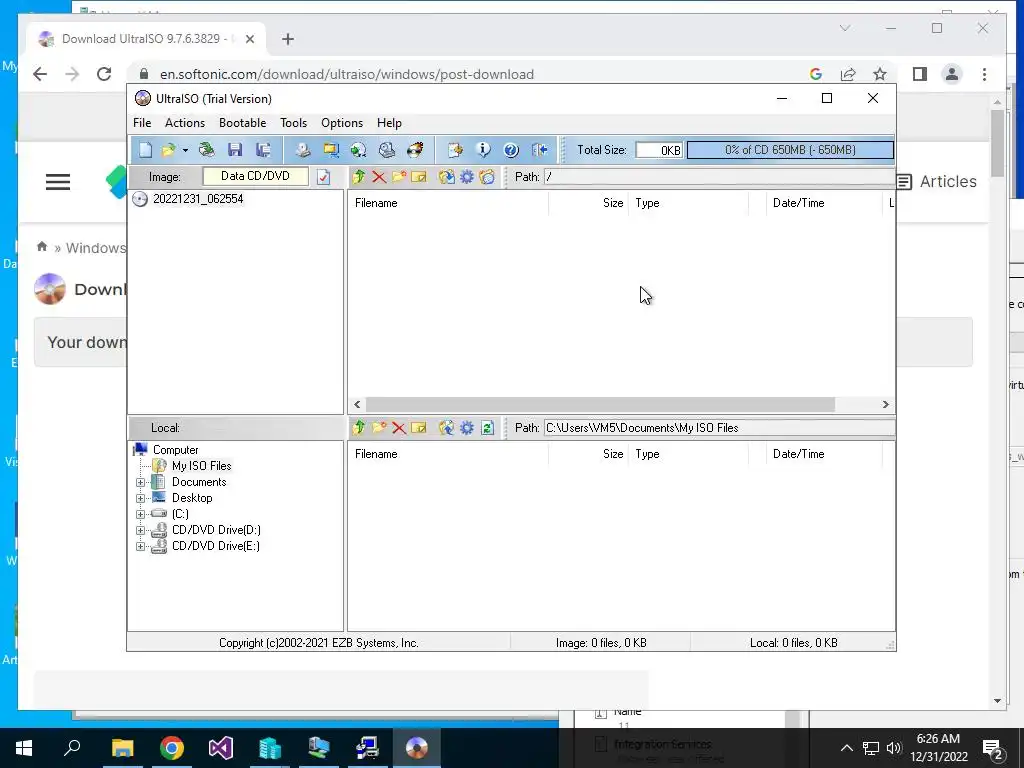Click the image properties checkmark icon beside Data CD/DVD
1024x768 pixels.
(324, 176)
